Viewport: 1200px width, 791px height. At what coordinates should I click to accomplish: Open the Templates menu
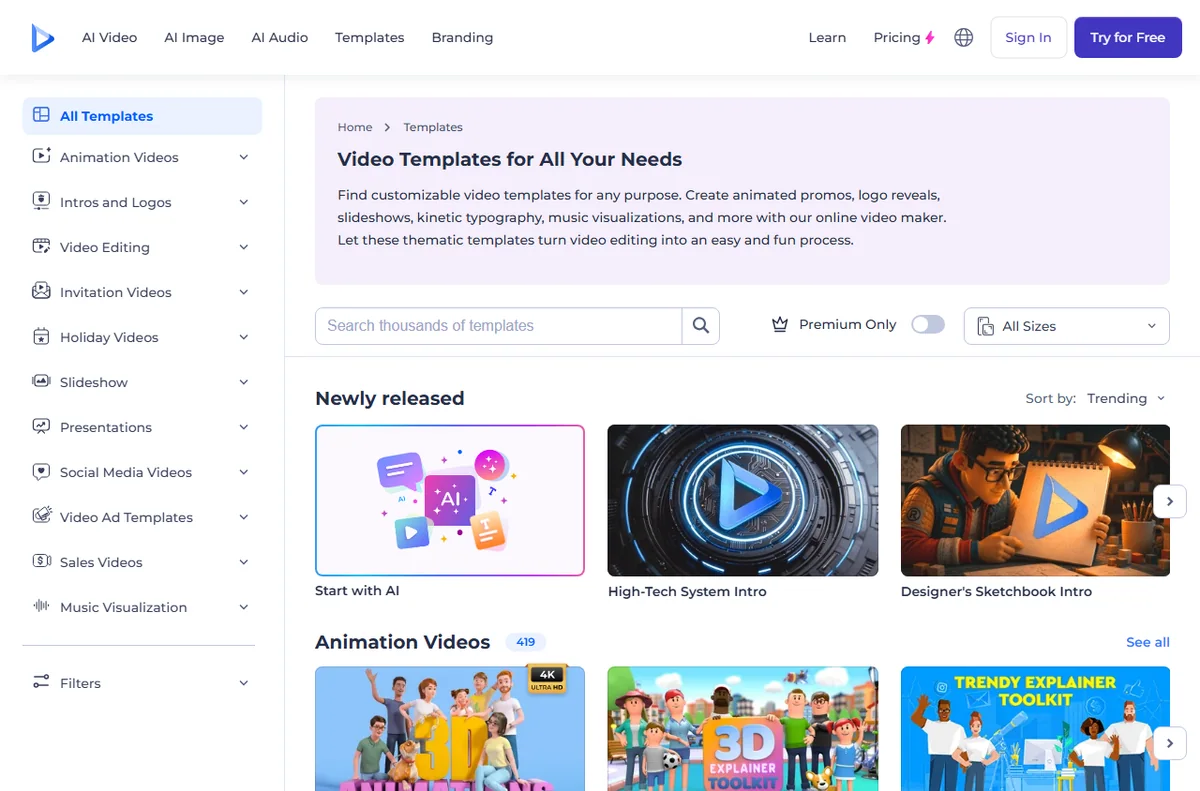coord(369,37)
